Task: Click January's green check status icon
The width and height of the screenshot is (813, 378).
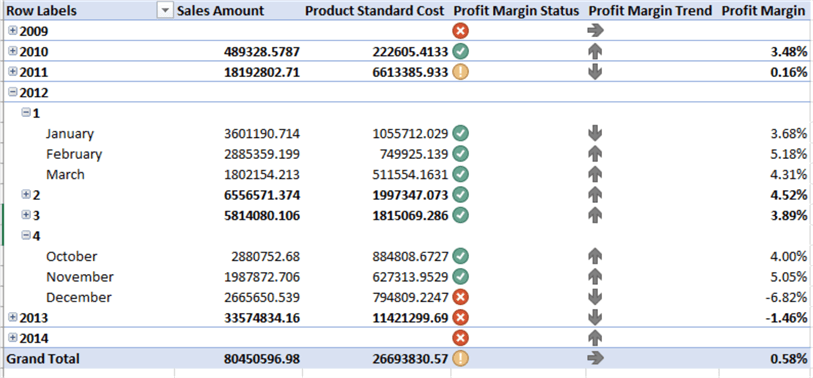Action: click(x=460, y=133)
